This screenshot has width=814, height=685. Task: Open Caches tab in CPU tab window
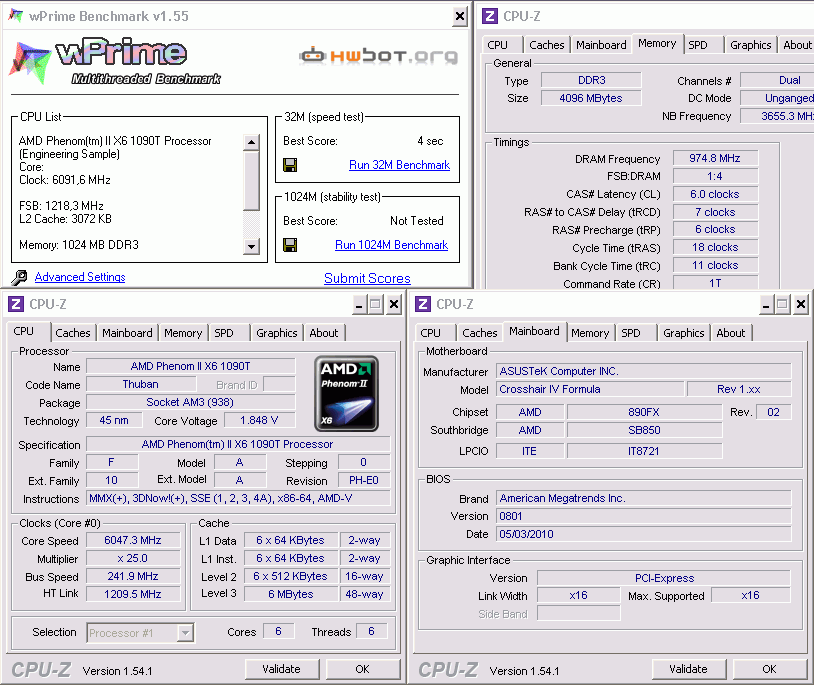click(73, 333)
